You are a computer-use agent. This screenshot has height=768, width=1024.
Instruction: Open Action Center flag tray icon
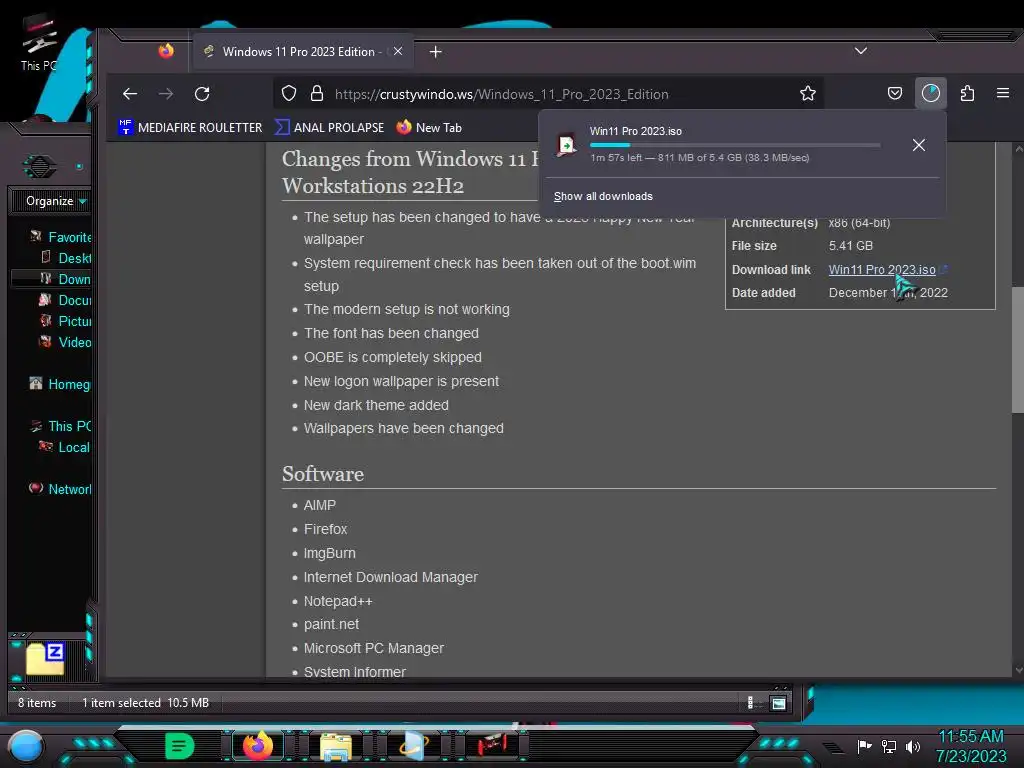(864, 746)
